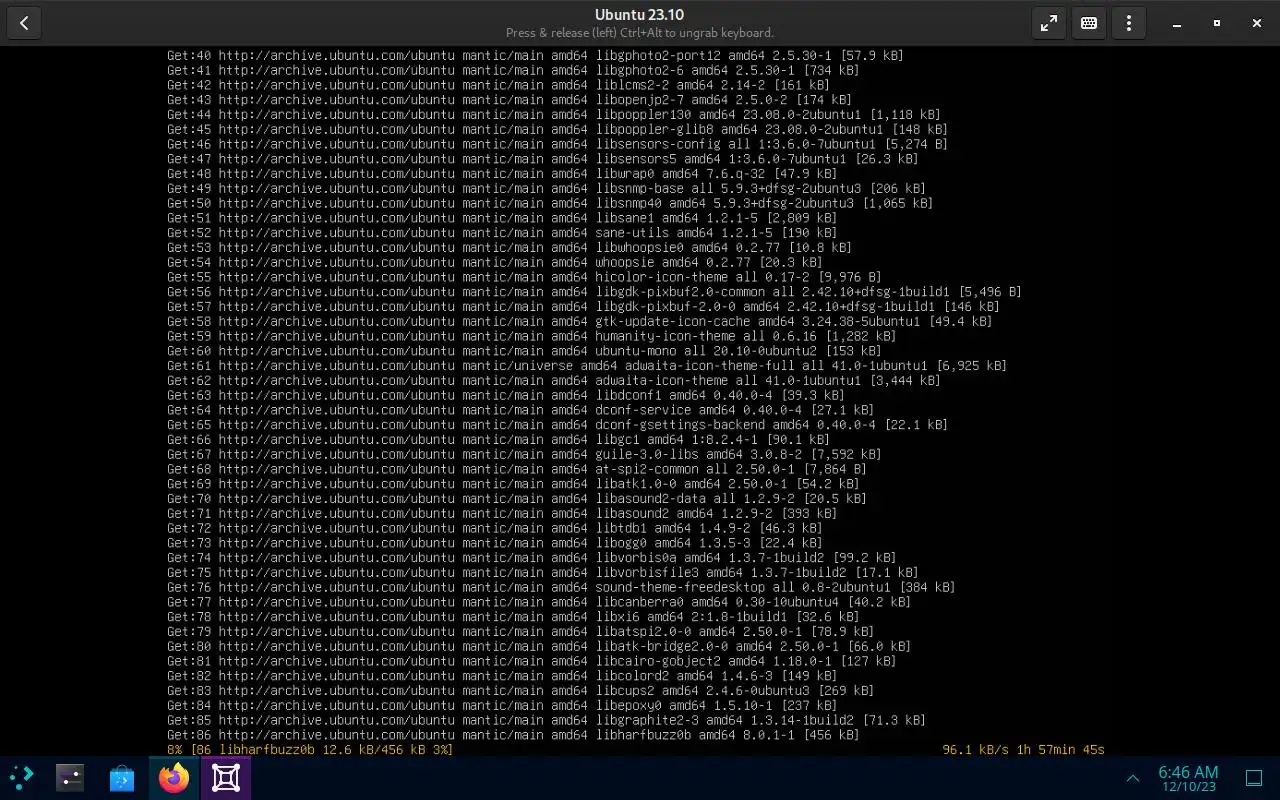Click the Get:52 line for sane-utils
This screenshot has height=800, width=1280.
tap(502, 233)
